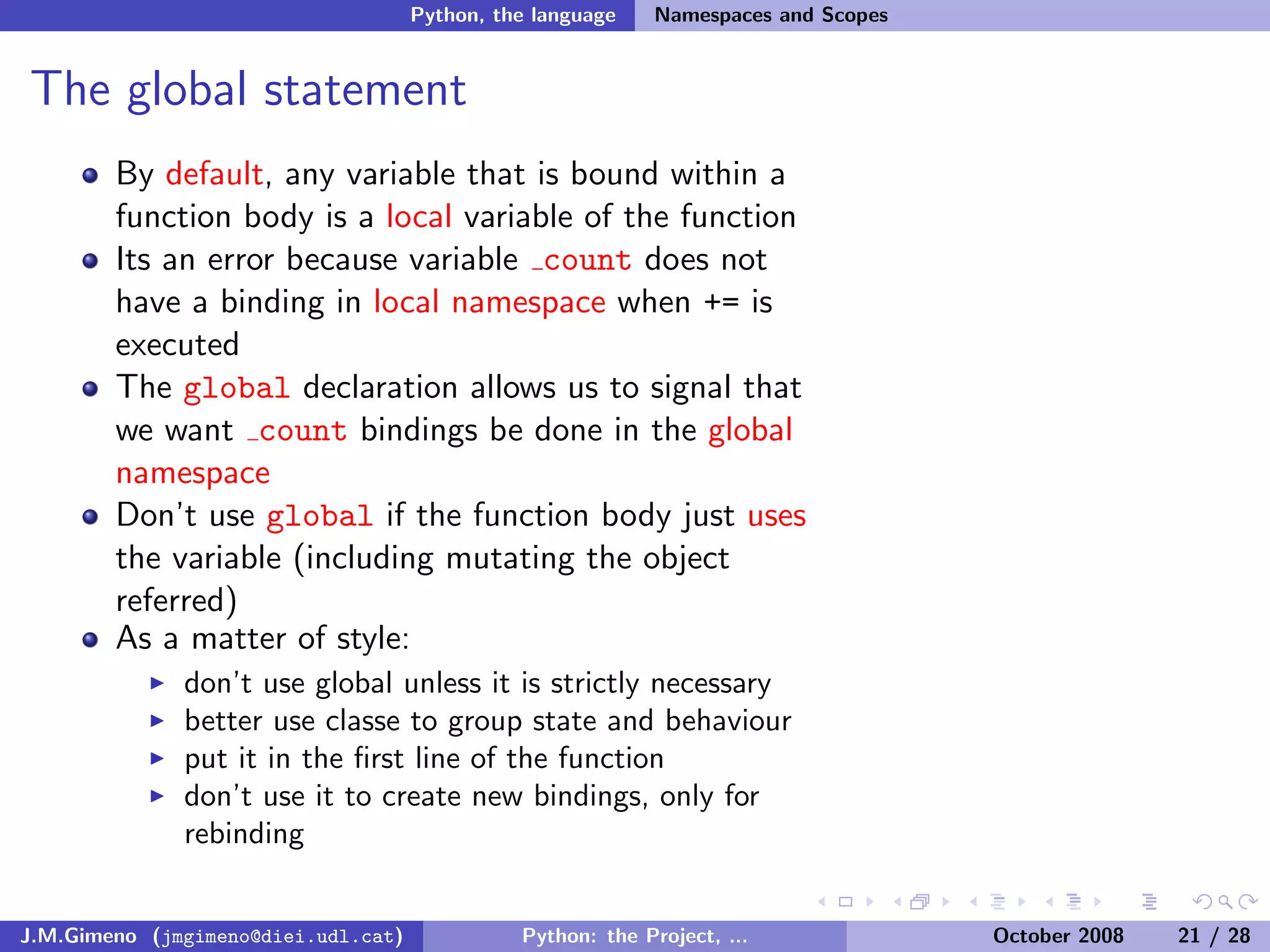The image size is (1270, 952).
Task: Click the footer title 'Python: the Project, ...'
Action: click(x=635, y=935)
